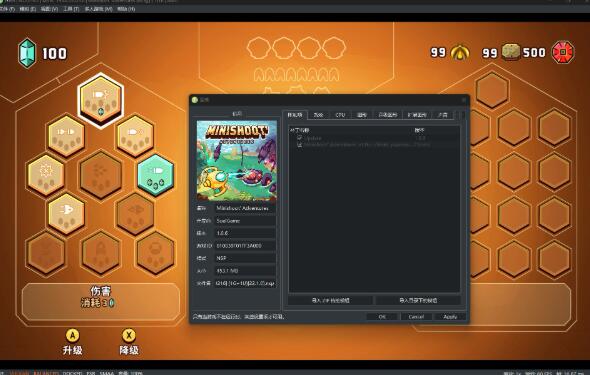
Task: Select the teal hexagon skill node
Action: coord(155,175)
